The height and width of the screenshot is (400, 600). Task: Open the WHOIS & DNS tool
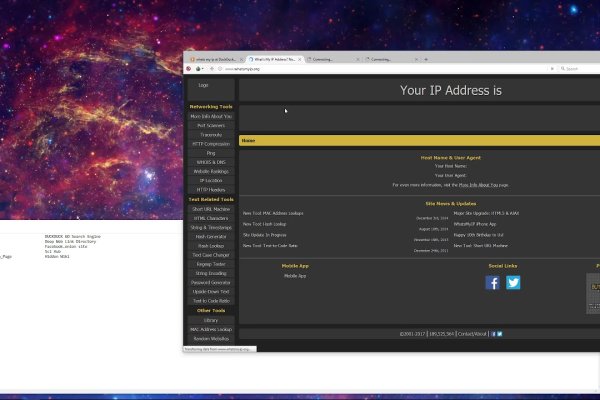point(211,162)
